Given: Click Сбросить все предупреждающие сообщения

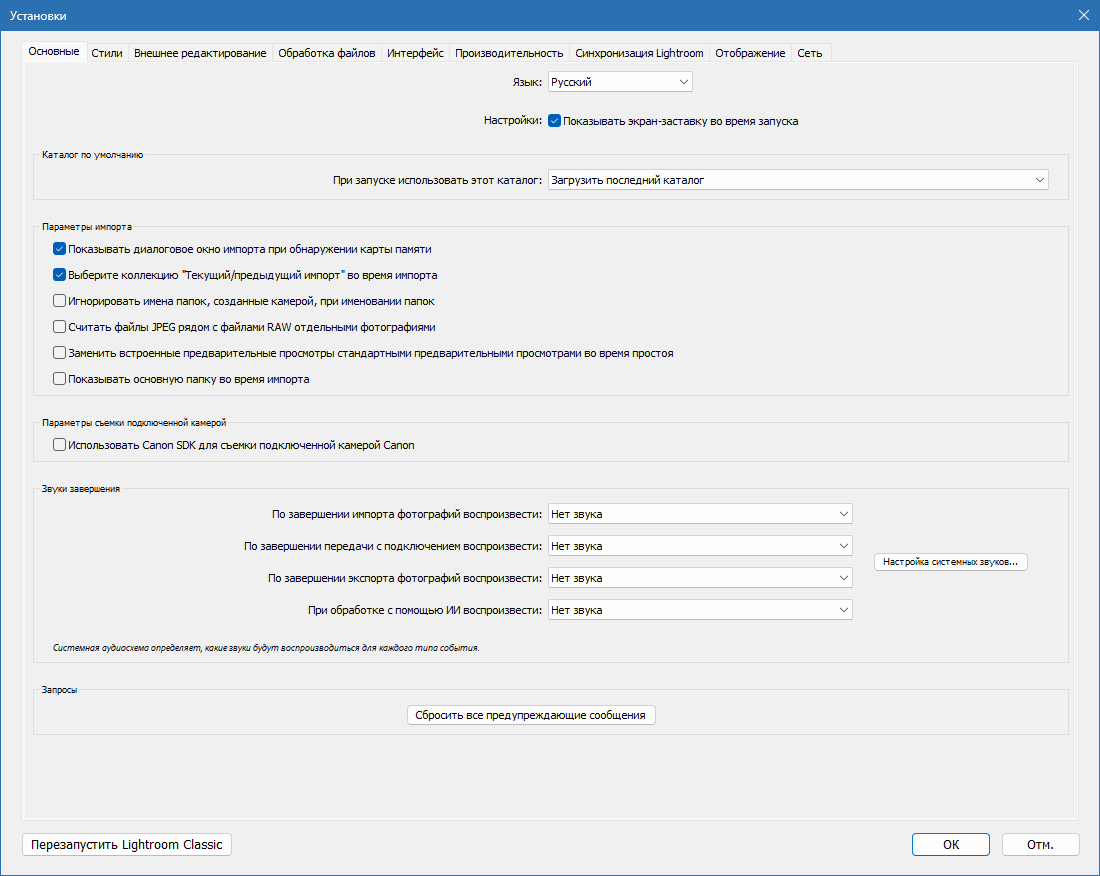Looking at the screenshot, I should (531, 715).
